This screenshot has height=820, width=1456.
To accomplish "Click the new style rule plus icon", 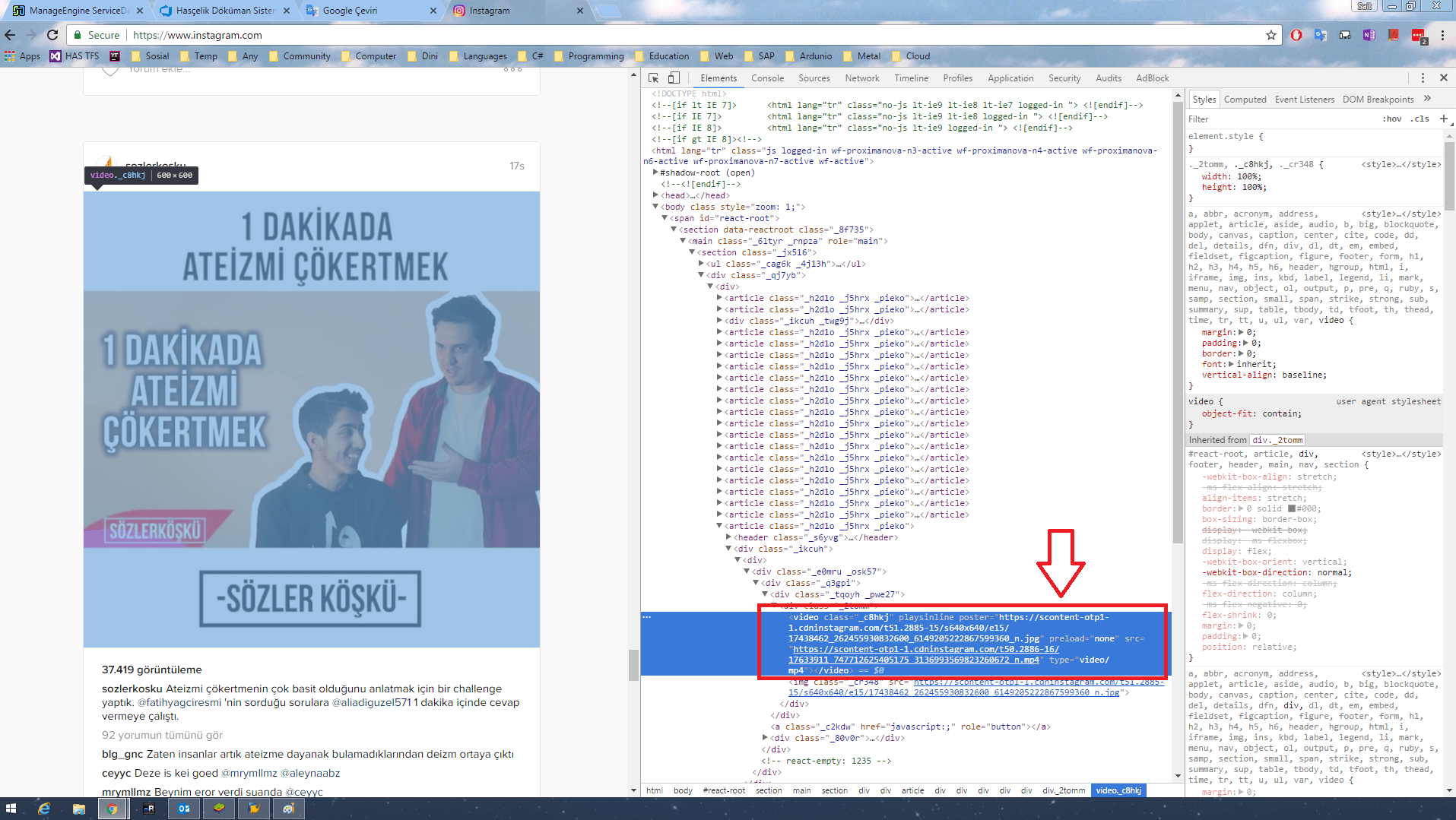I will 1444,119.
